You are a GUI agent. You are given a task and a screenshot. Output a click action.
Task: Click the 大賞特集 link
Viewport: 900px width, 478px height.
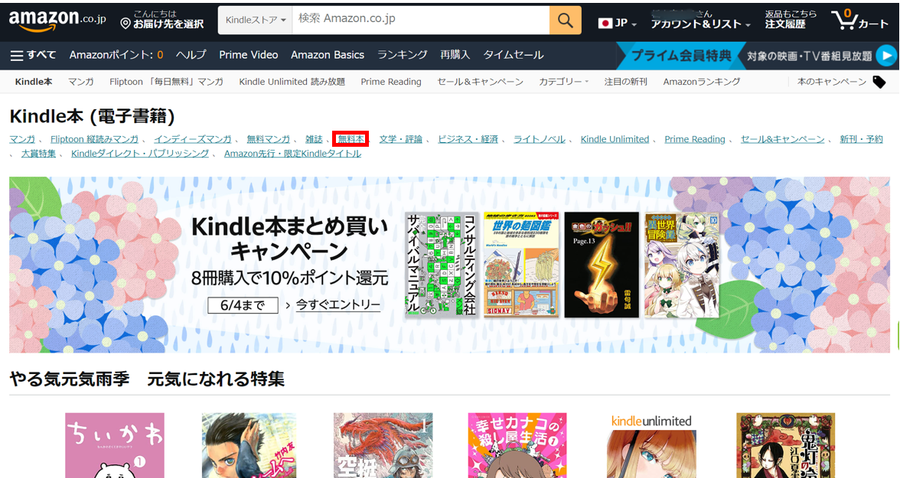38,153
